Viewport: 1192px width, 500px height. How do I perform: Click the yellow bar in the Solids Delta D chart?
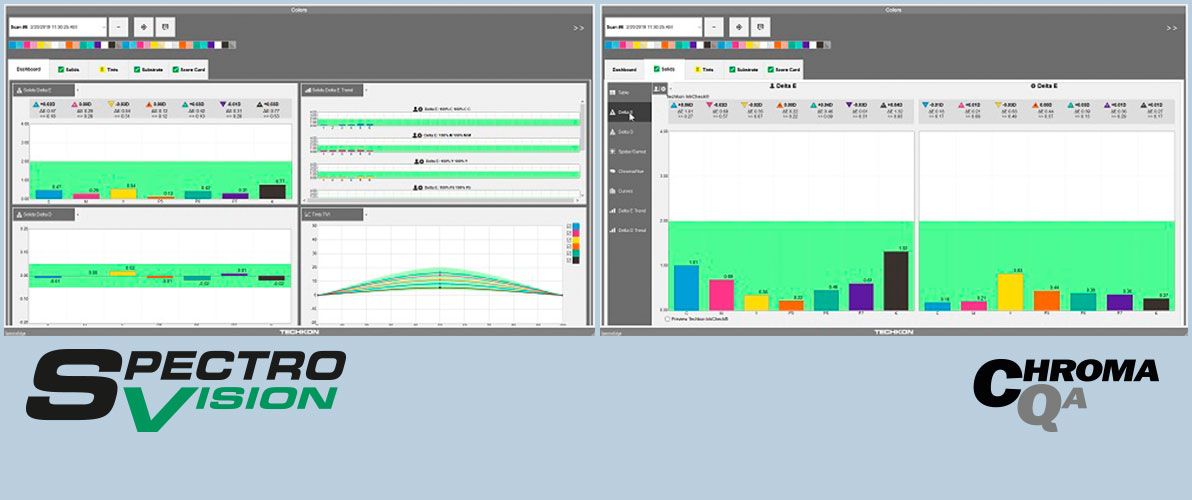coord(124,274)
